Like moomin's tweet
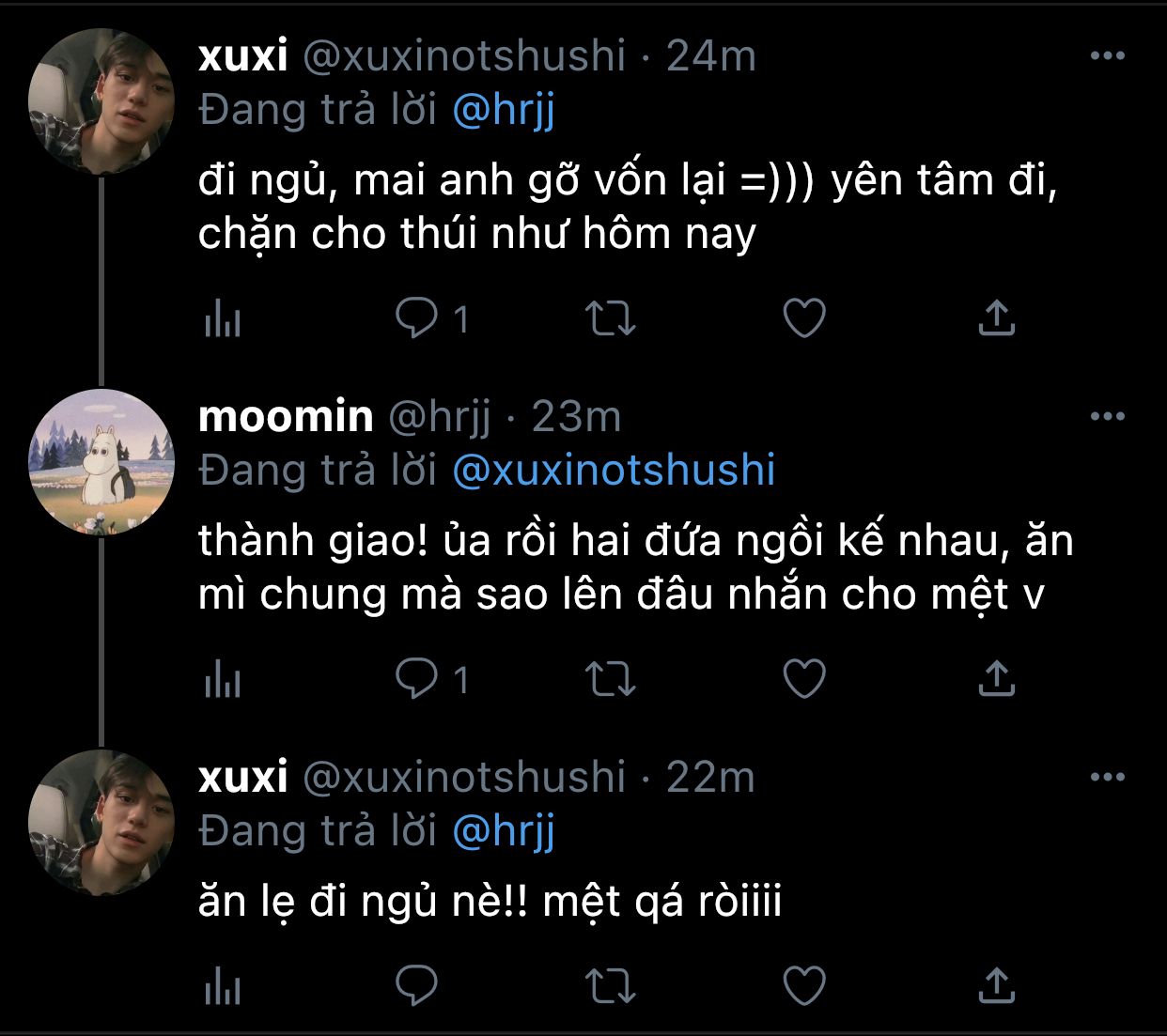 [804, 678]
